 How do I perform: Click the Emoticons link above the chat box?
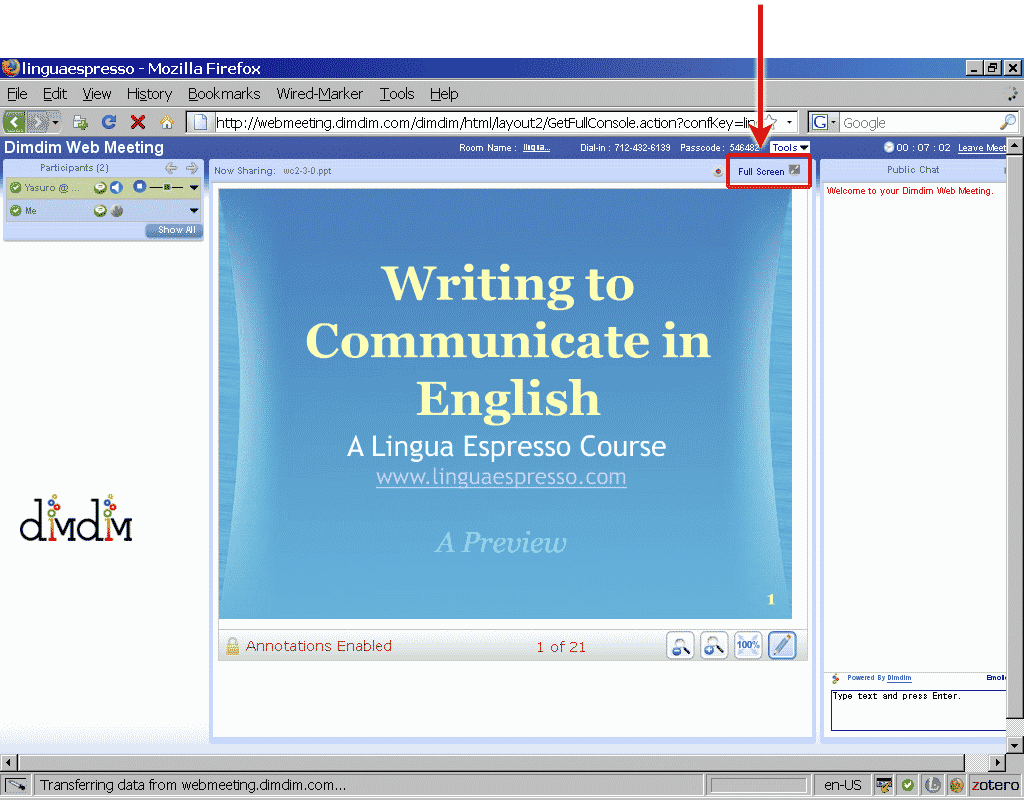pyautogui.click(x=996, y=678)
